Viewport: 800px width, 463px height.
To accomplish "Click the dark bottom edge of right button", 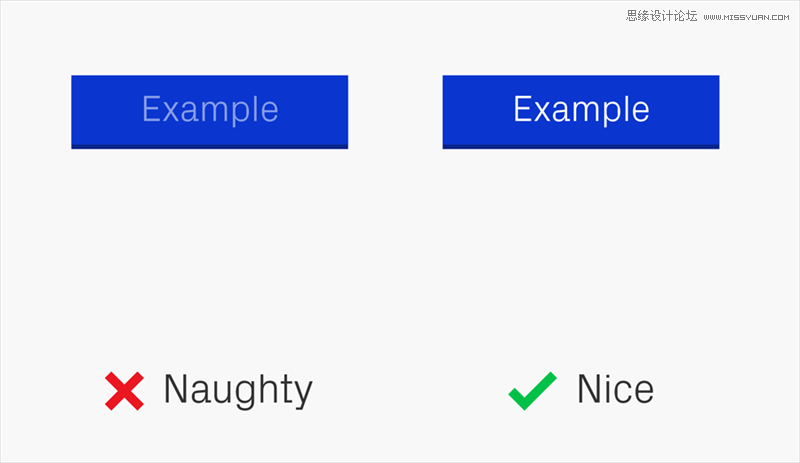I will [x=581, y=147].
